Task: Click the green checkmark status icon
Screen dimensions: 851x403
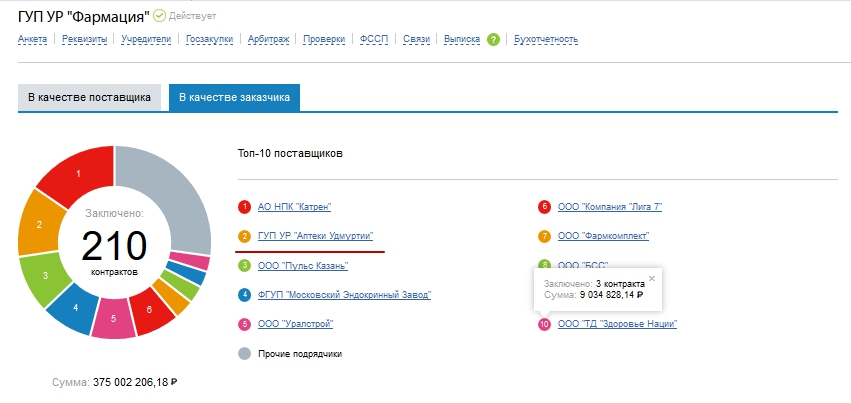Action: [159, 16]
